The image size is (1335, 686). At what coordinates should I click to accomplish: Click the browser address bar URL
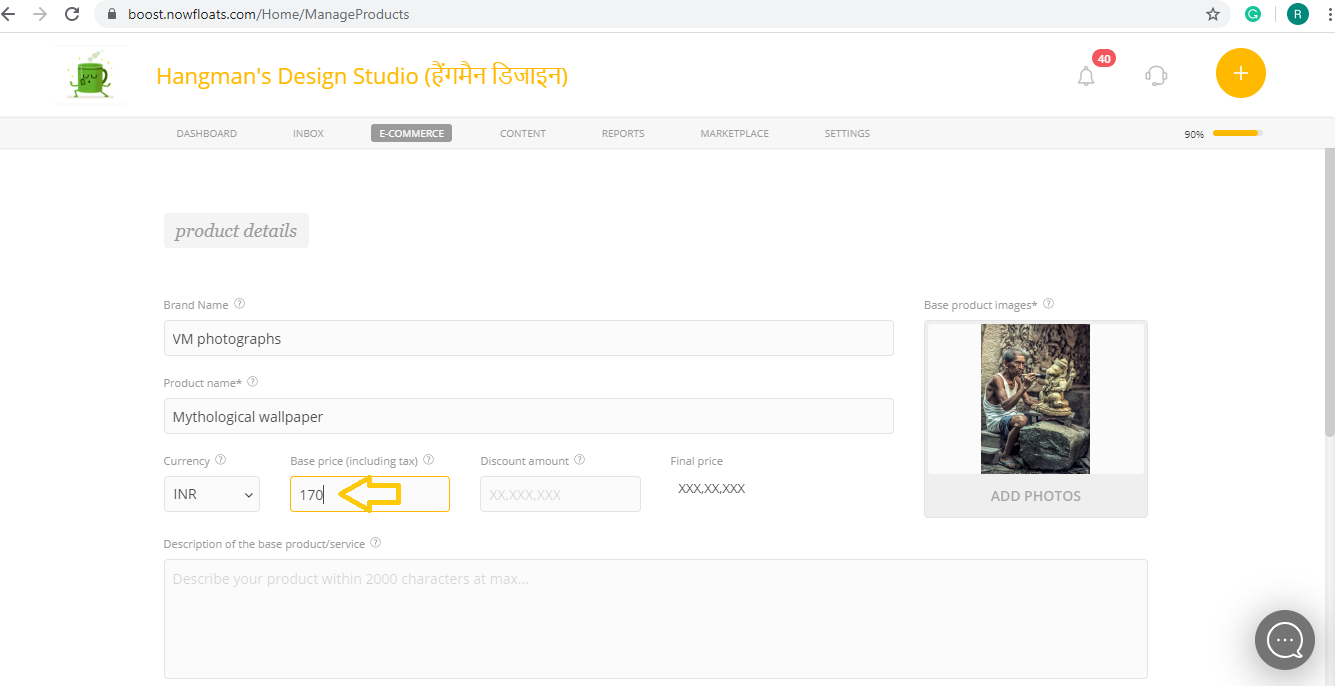click(268, 14)
